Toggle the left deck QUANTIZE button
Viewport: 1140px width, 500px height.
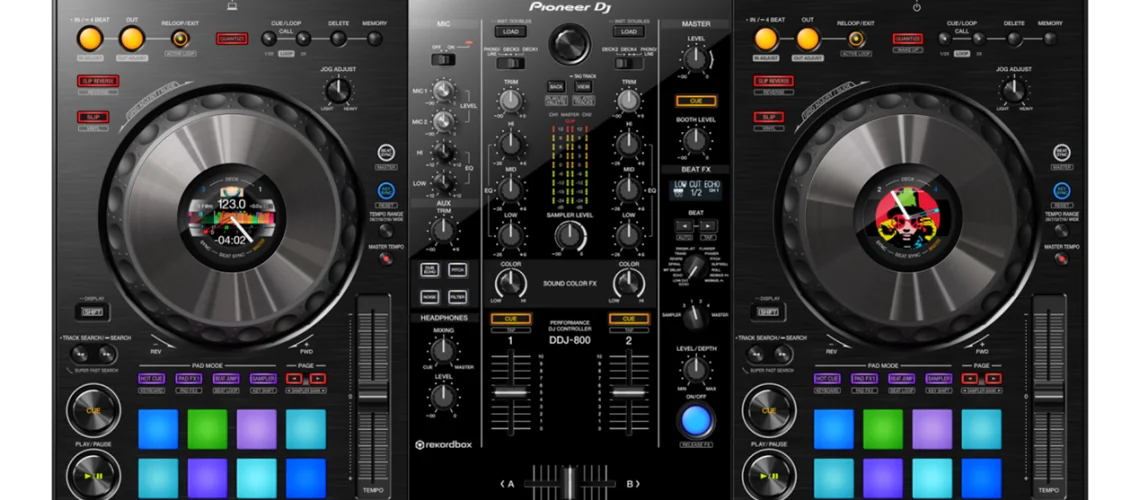(231, 39)
